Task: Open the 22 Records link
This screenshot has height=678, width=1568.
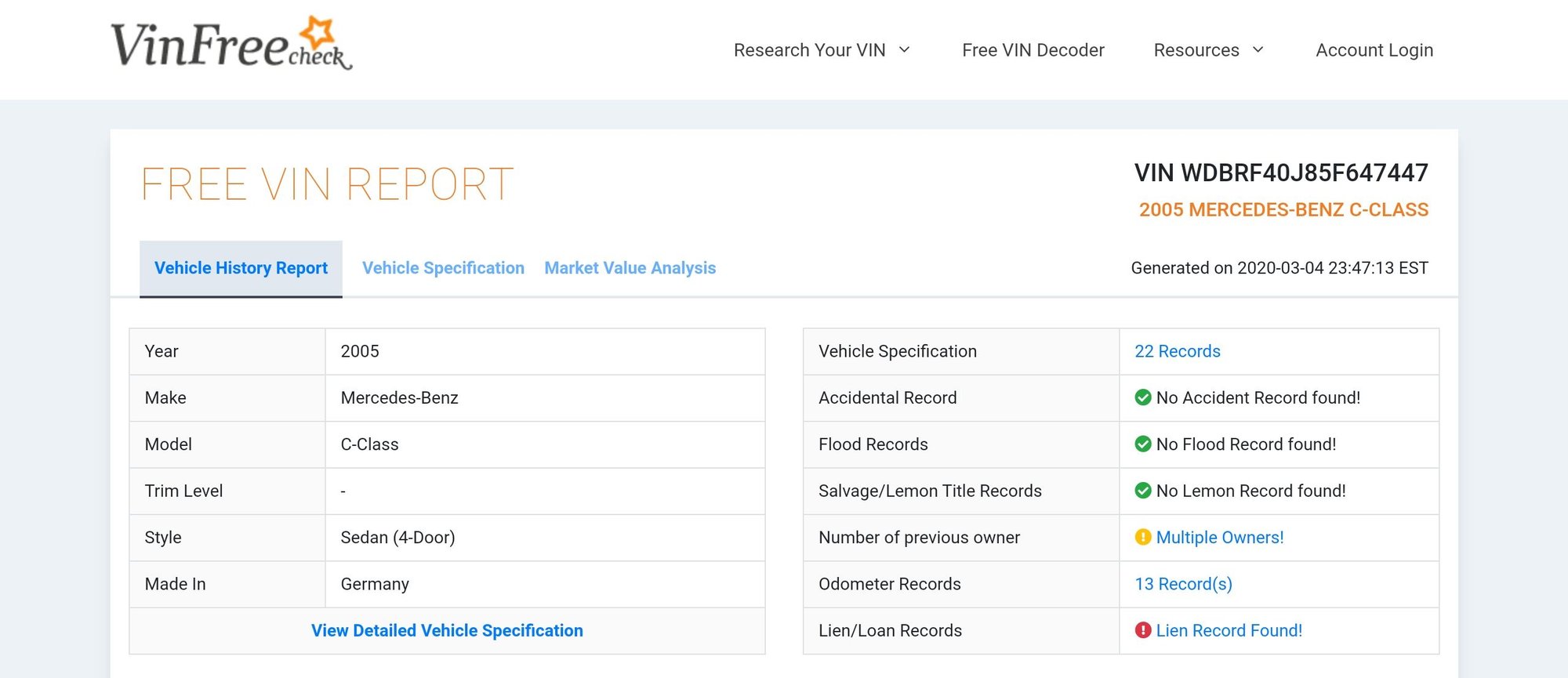Action: click(1178, 351)
